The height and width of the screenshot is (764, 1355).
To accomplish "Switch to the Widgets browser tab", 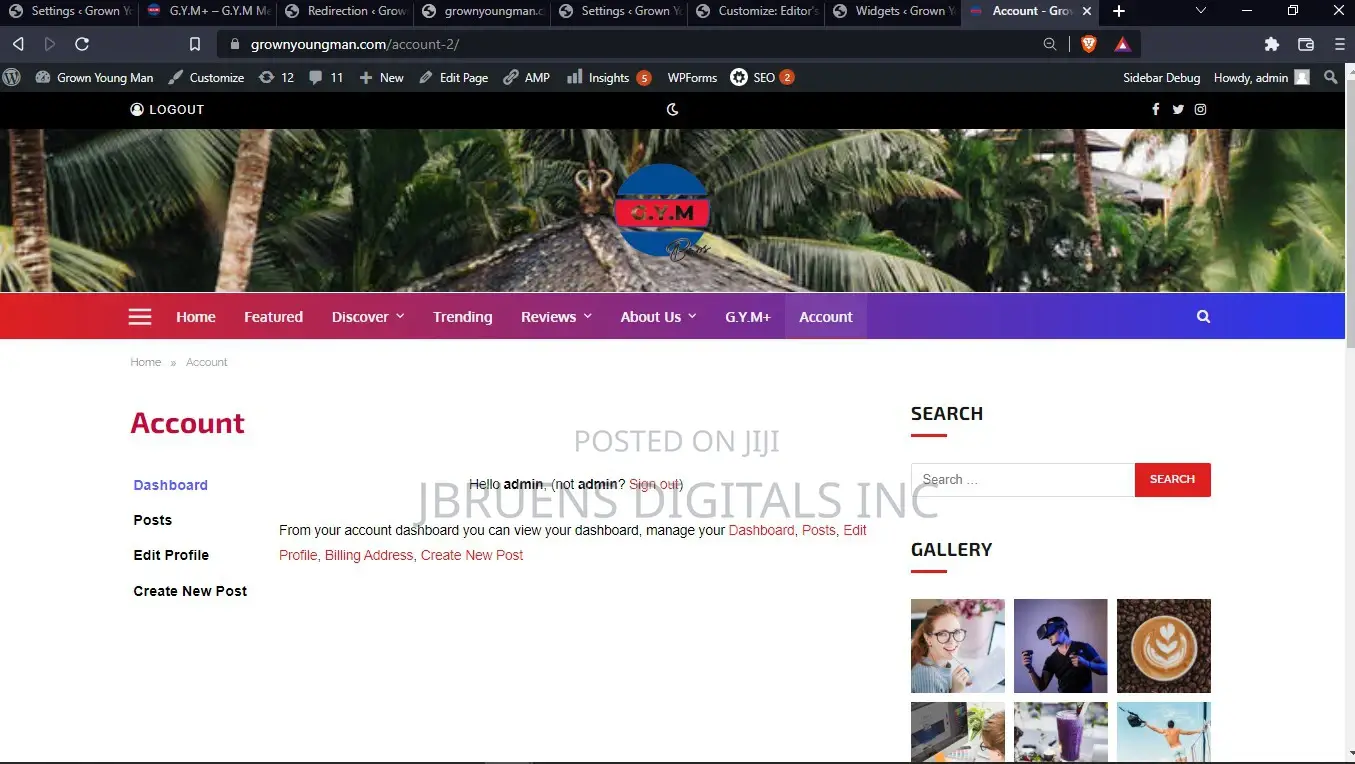I will coord(893,11).
